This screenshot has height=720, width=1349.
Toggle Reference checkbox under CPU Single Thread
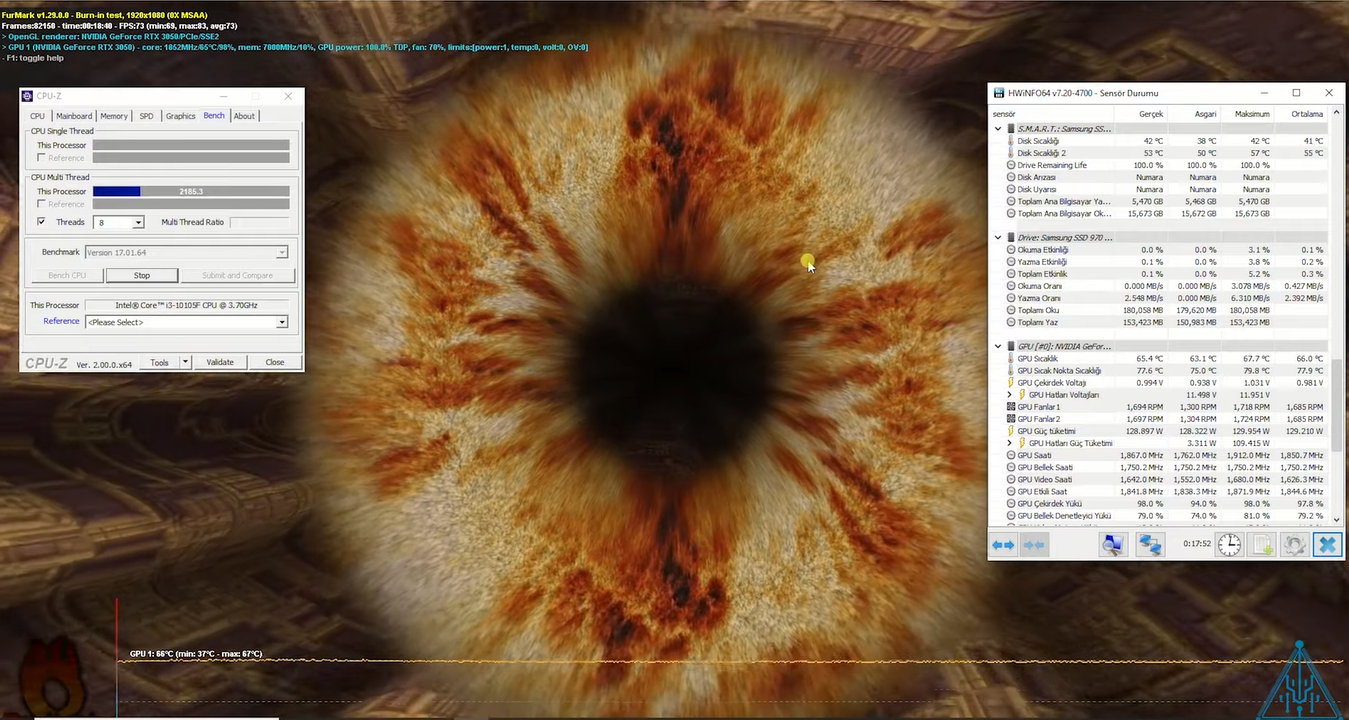coord(41,158)
